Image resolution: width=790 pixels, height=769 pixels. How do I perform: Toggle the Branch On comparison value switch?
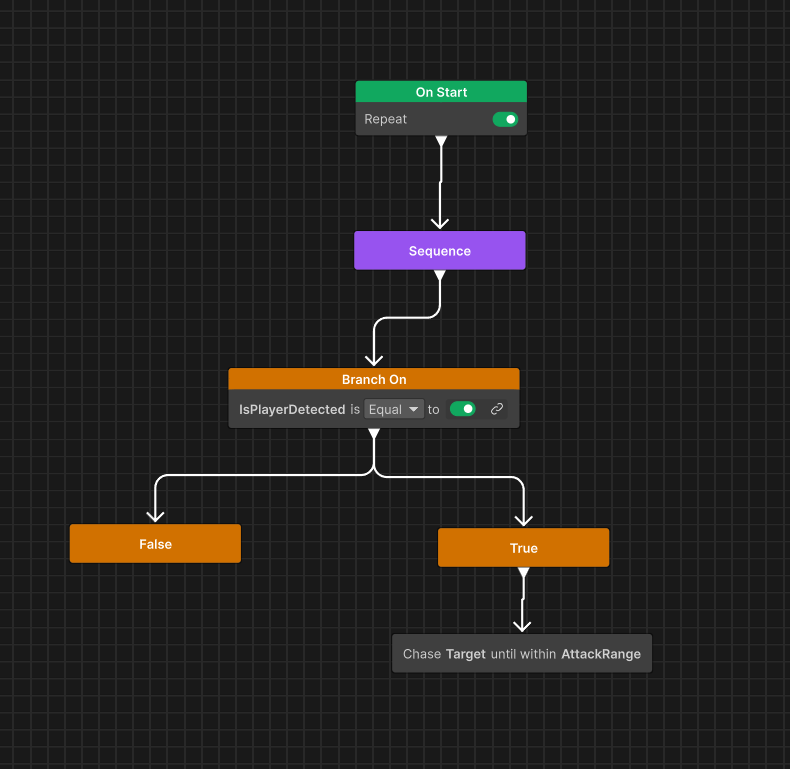[x=463, y=409]
